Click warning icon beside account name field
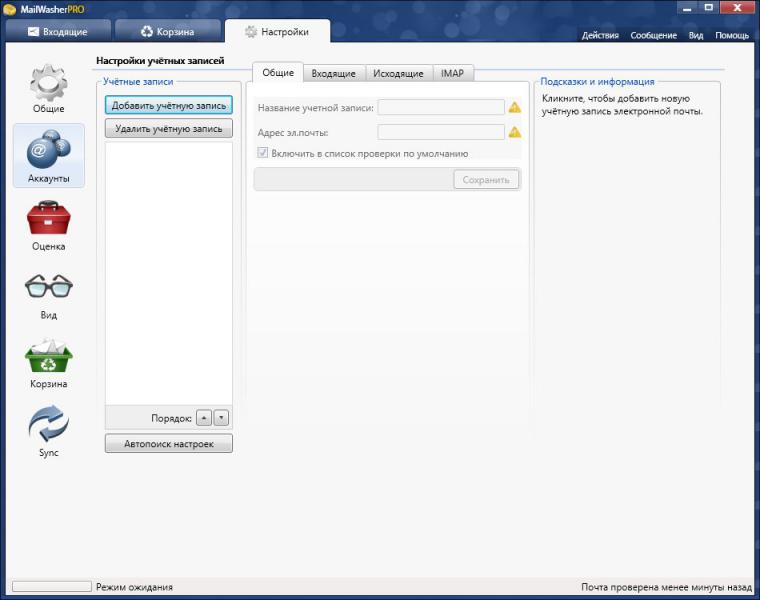The image size is (760, 600). click(515, 108)
